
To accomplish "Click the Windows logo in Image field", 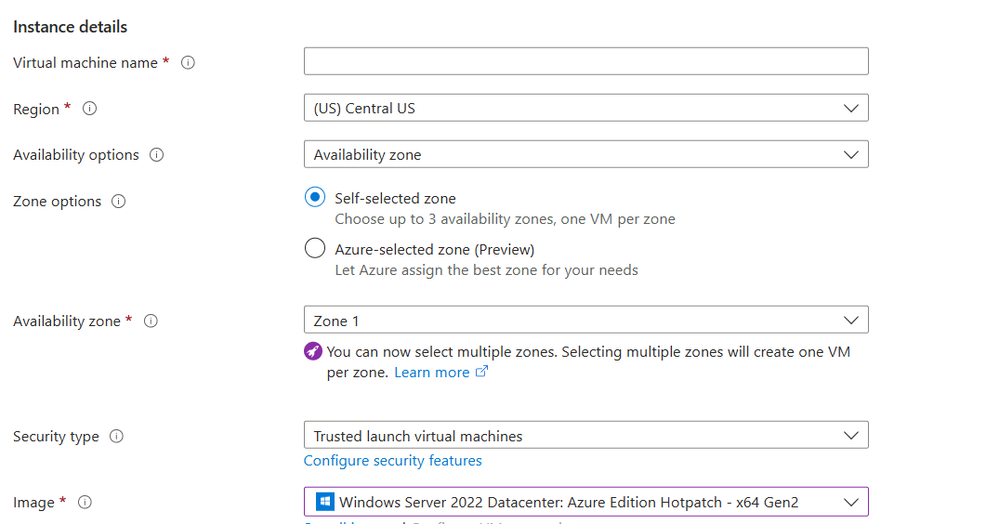I will click(x=324, y=502).
